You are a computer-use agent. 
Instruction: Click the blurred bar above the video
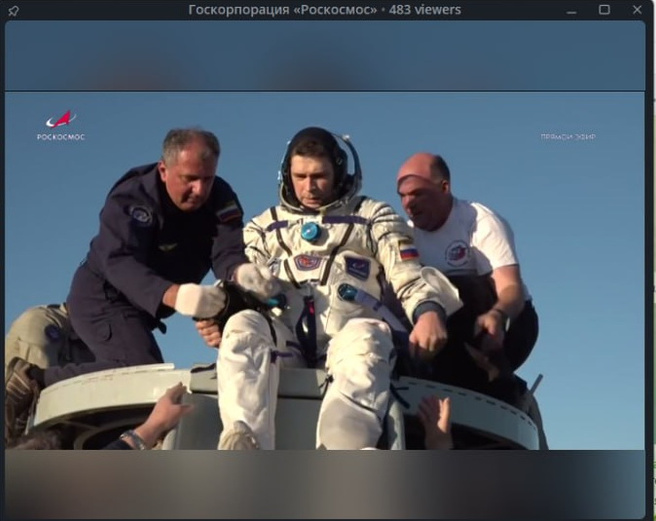(x=325, y=55)
